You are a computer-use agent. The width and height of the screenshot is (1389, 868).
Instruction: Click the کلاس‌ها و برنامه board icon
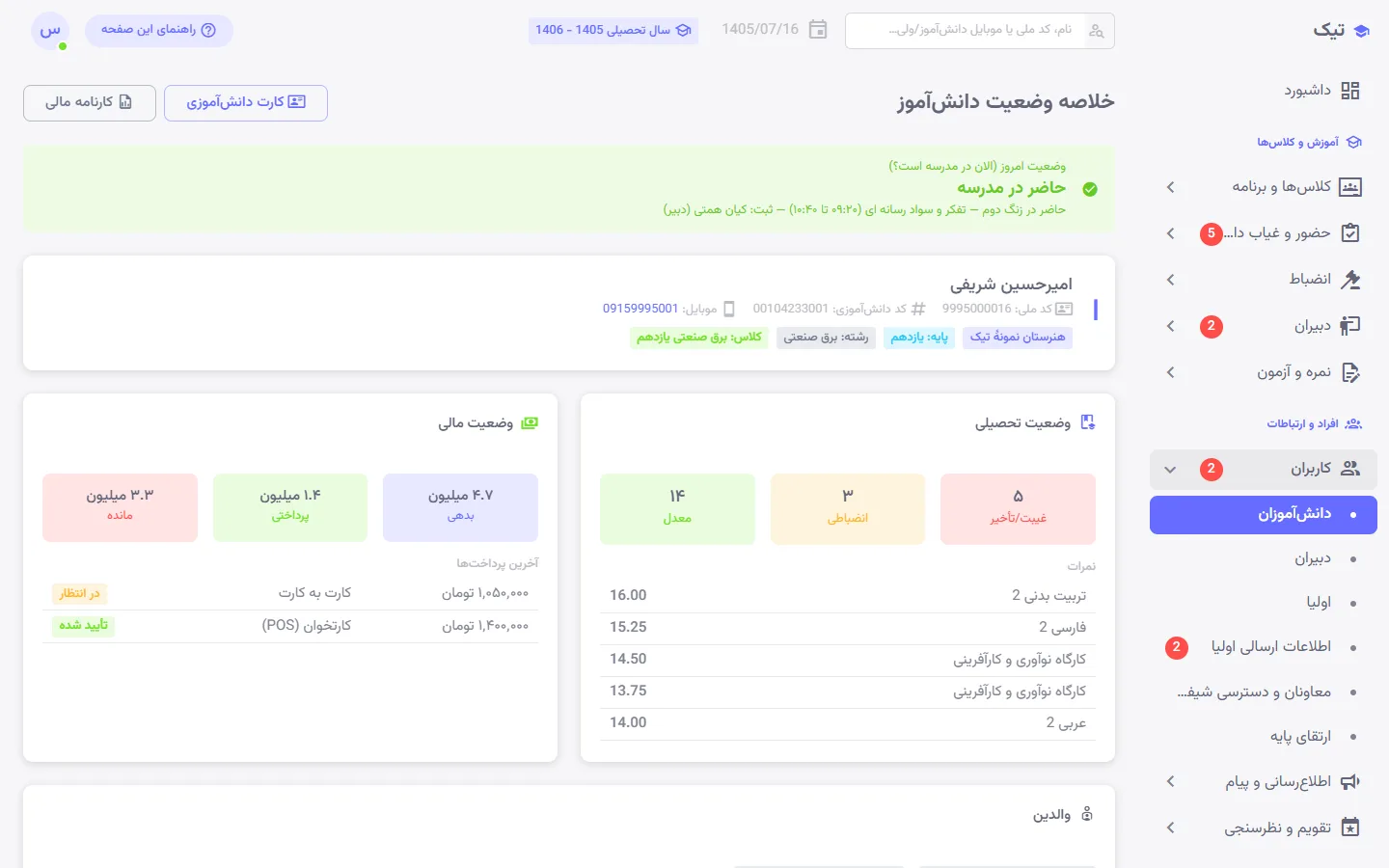pyautogui.click(x=1350, y=187)
